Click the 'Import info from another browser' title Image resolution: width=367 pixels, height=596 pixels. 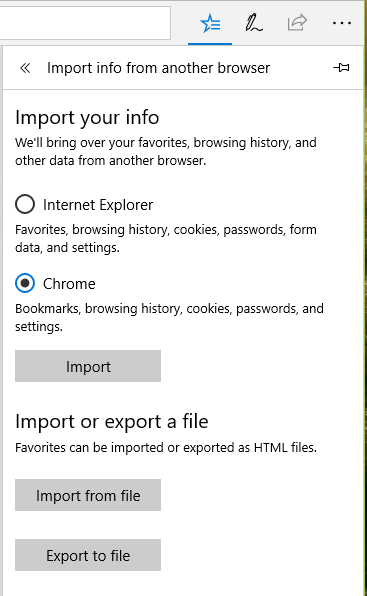pos(158,68)
